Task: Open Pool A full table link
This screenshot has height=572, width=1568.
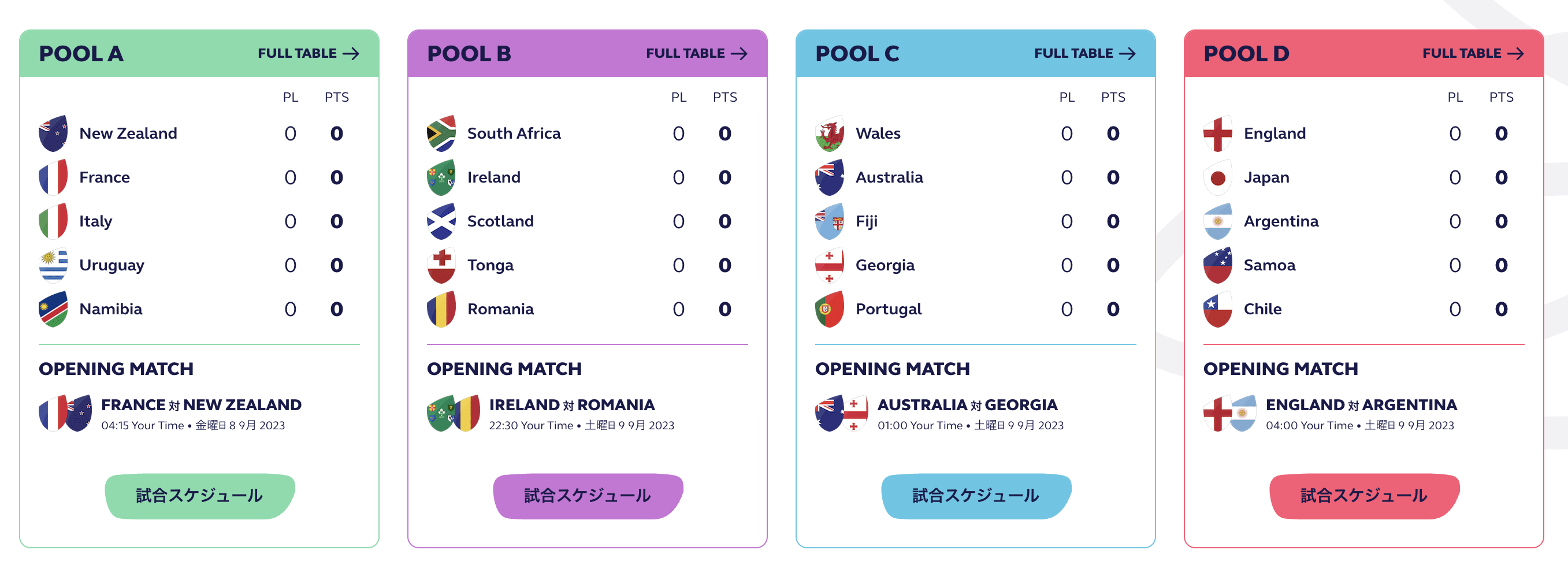Action: 309,54
